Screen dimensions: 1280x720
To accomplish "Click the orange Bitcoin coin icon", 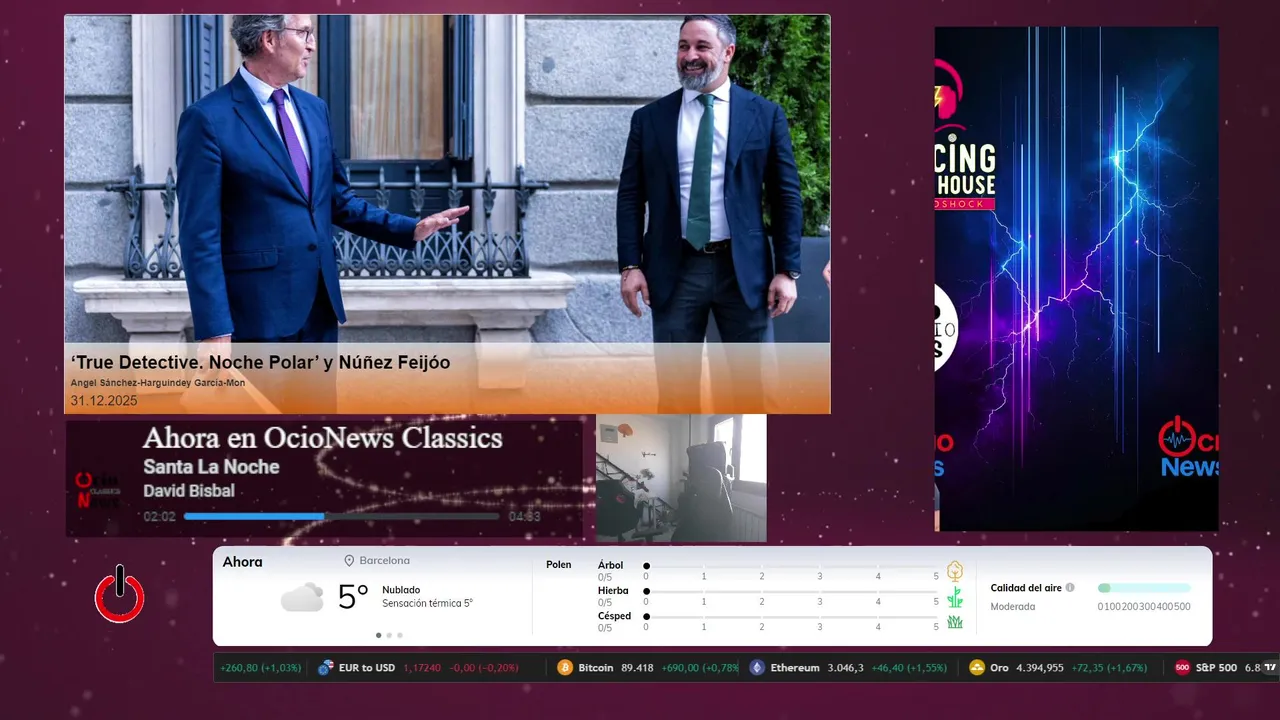I will pyautogui.click(x=564, y=668).
